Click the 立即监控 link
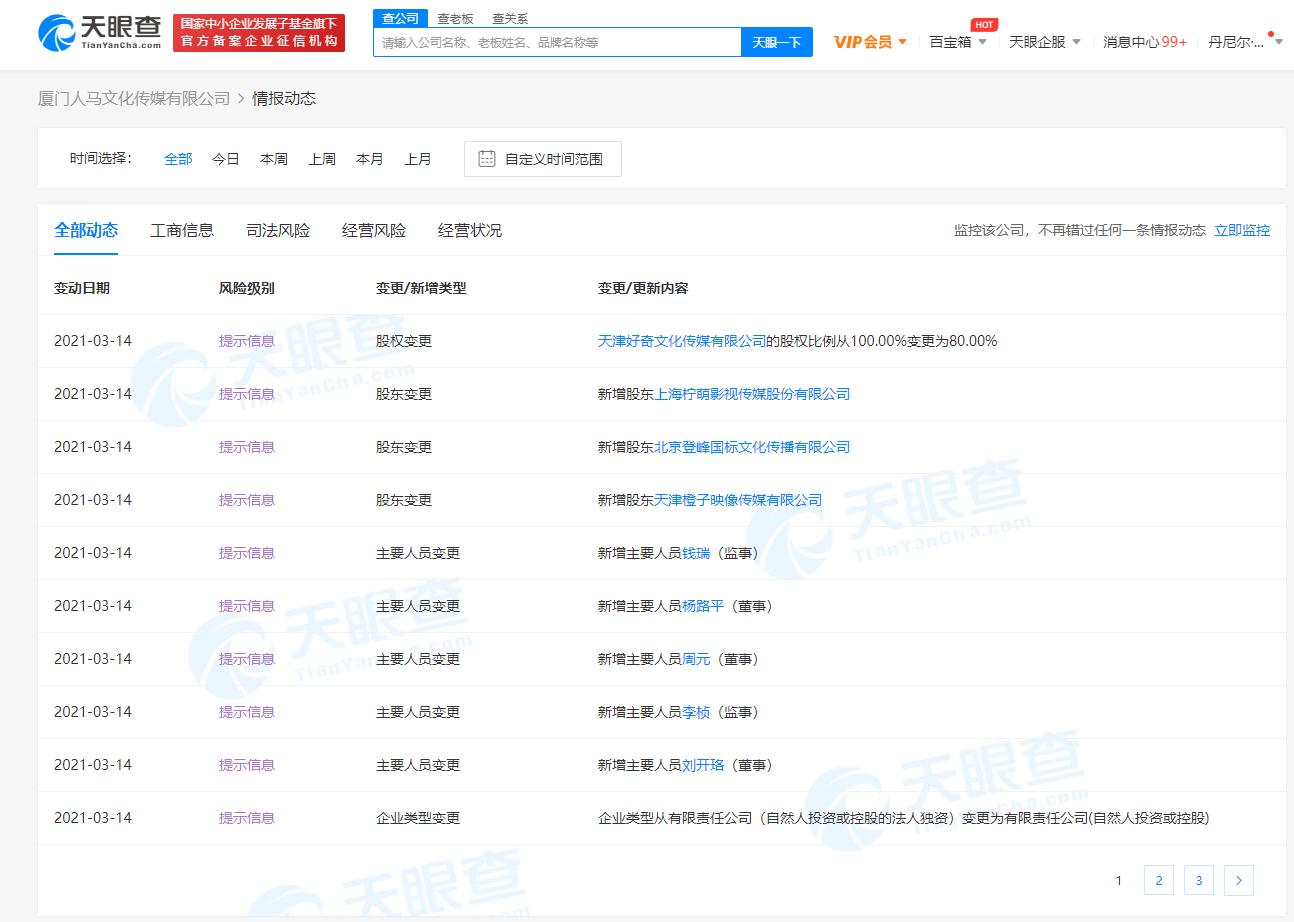The height and width of the screenshot is (922, 1294). pyautogui.click(x=1241, y=230)
